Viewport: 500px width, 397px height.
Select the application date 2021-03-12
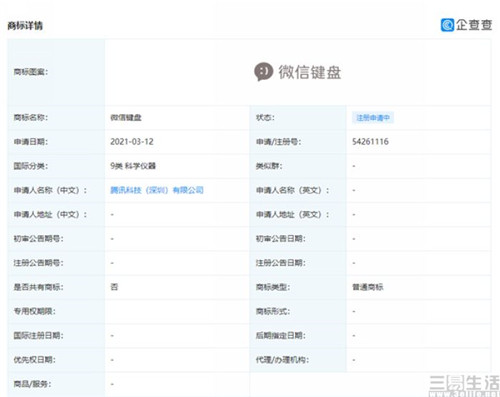(x=132, y=142)
